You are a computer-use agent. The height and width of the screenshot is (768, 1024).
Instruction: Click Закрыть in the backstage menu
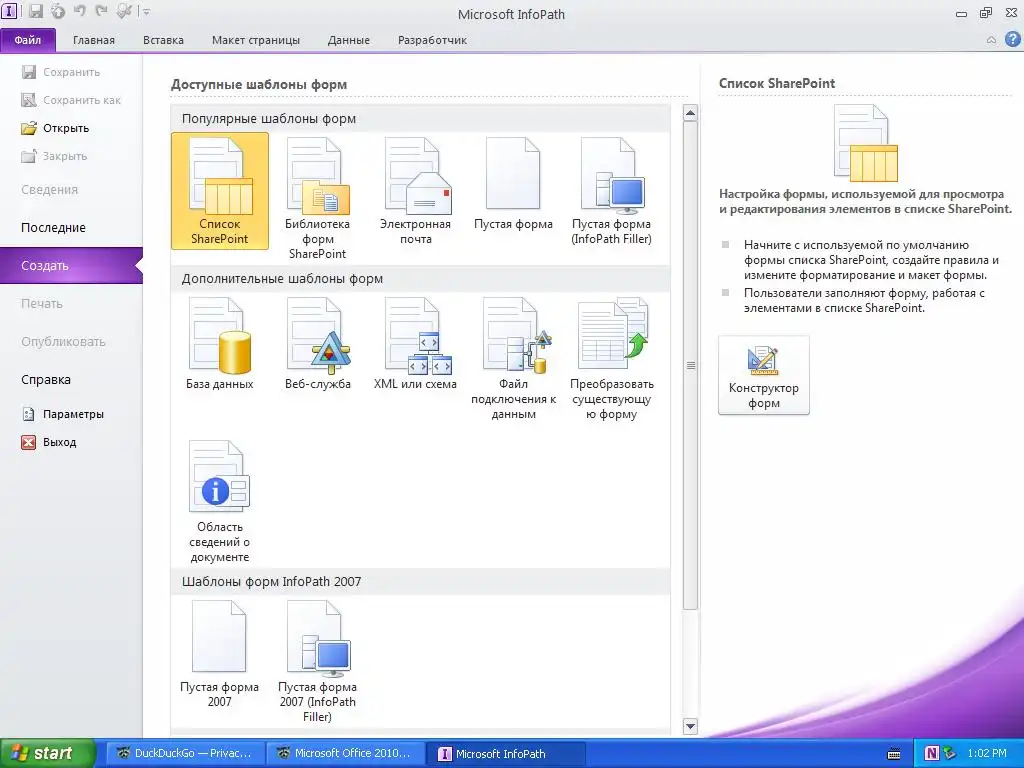pyautogui.click(x=71, y=156)
